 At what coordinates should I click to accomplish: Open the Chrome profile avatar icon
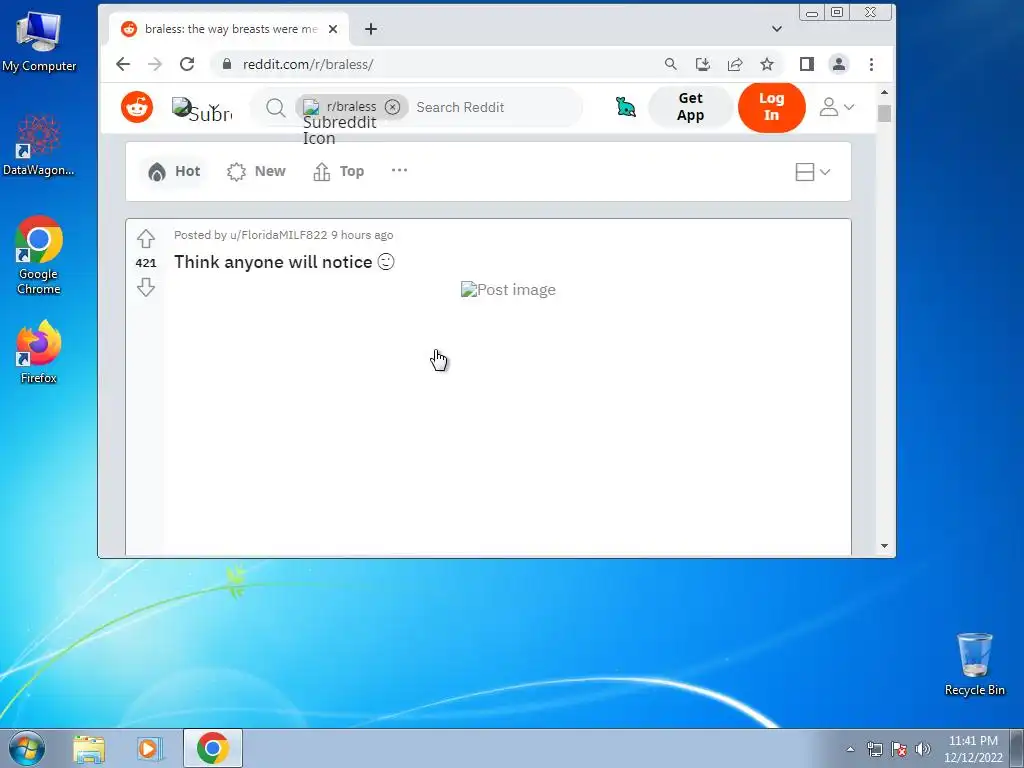839,64
